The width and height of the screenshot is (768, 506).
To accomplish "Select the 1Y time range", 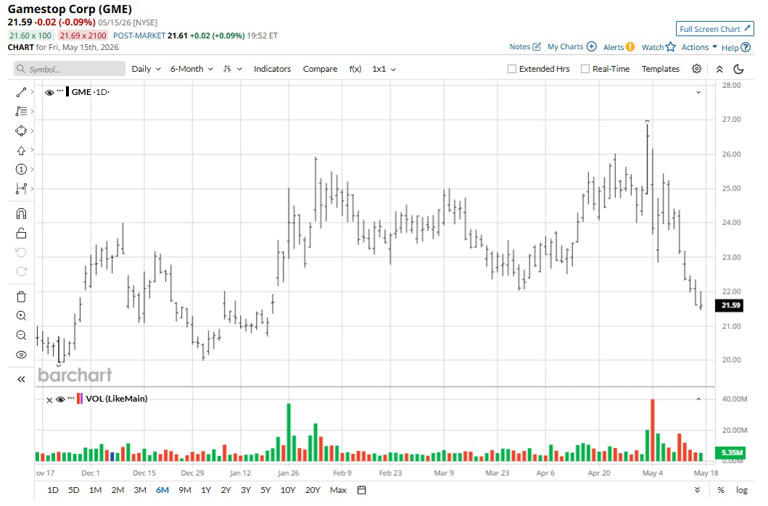I will tap(206, 490).
